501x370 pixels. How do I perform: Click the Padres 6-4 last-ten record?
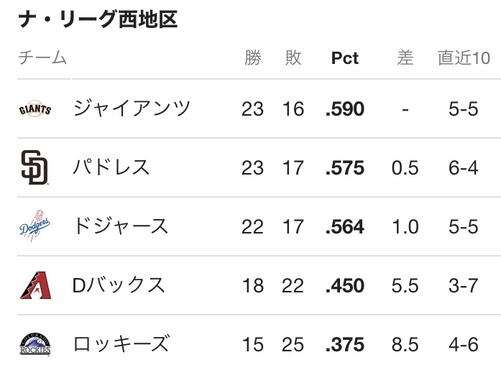click(463, 168)
